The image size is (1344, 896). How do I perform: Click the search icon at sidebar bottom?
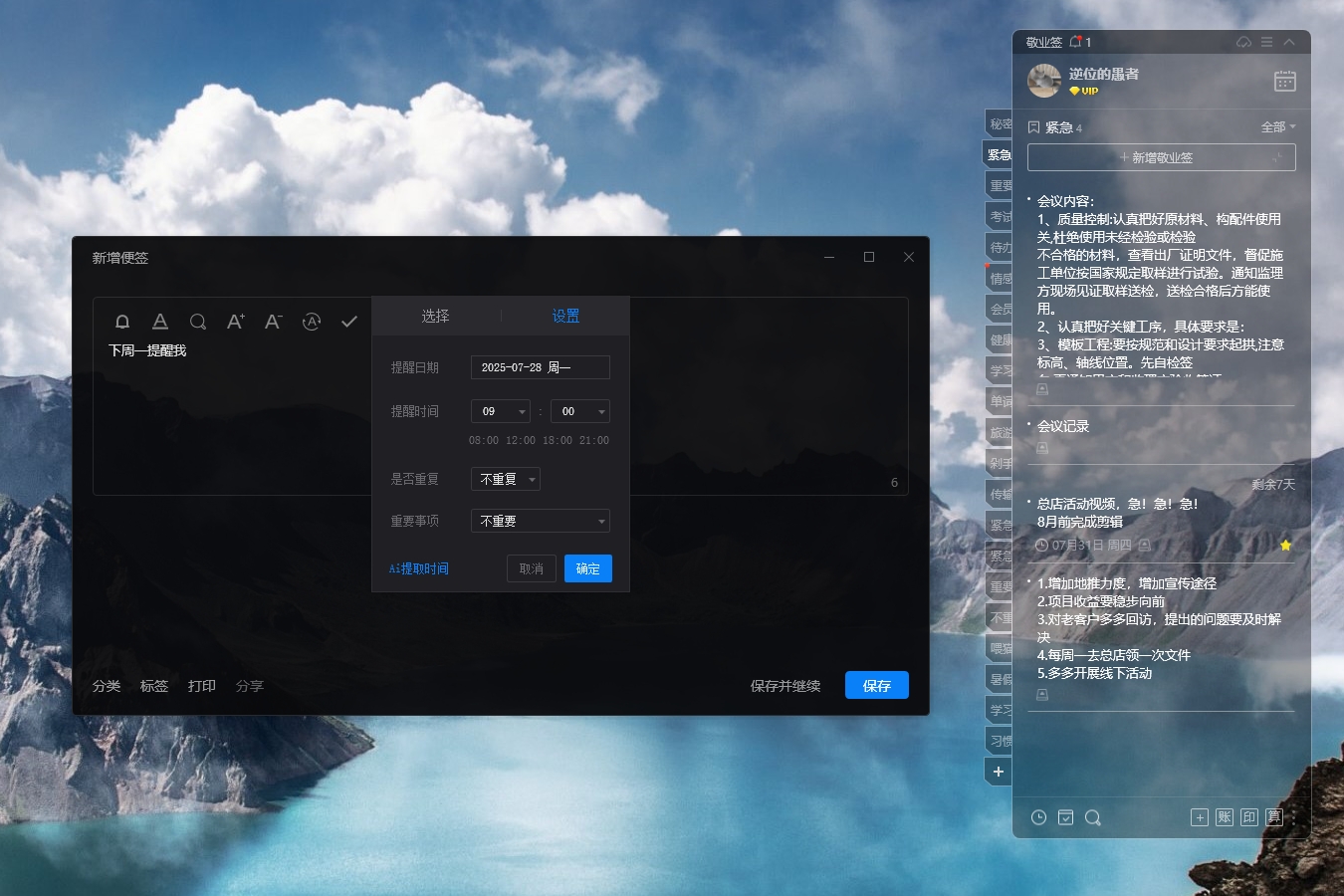(1092, 817)
